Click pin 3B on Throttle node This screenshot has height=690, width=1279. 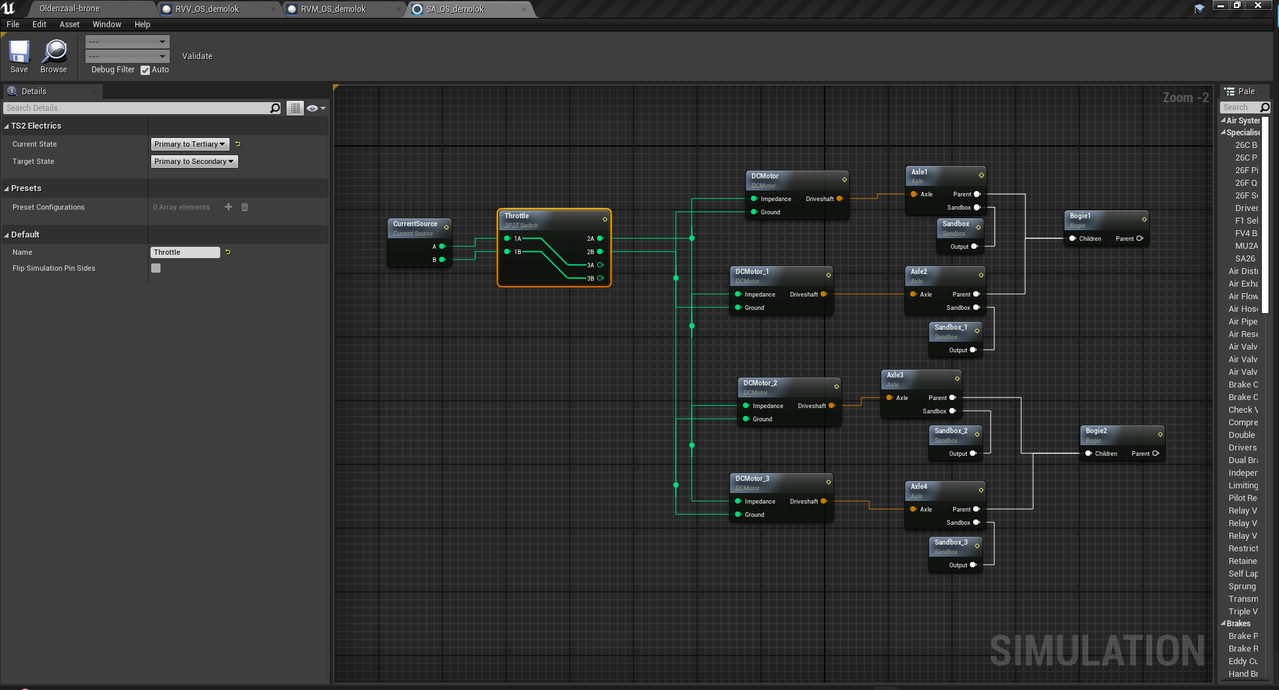[600, 278]
